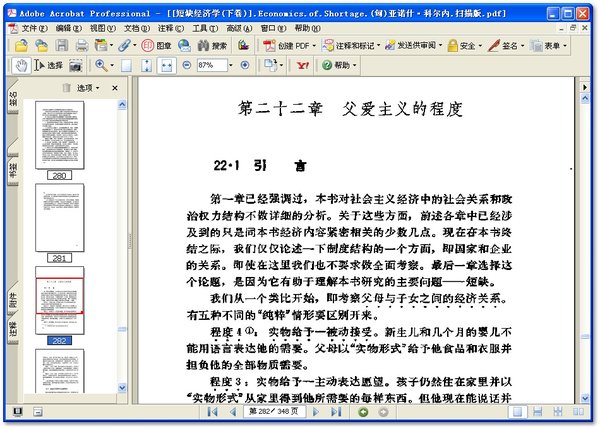Choose the 选择 text select tool
This screenshot has height=429, width=600.
pos(48,65)
